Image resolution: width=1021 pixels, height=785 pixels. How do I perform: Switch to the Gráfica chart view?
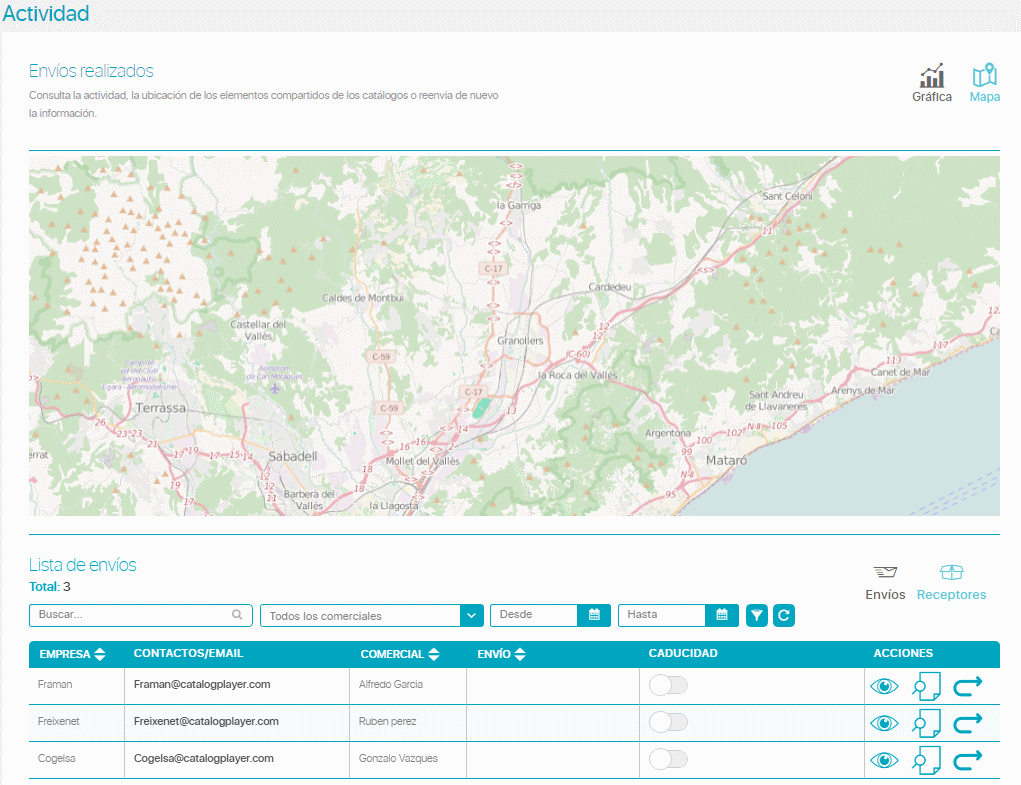click(x=932, y=83)
